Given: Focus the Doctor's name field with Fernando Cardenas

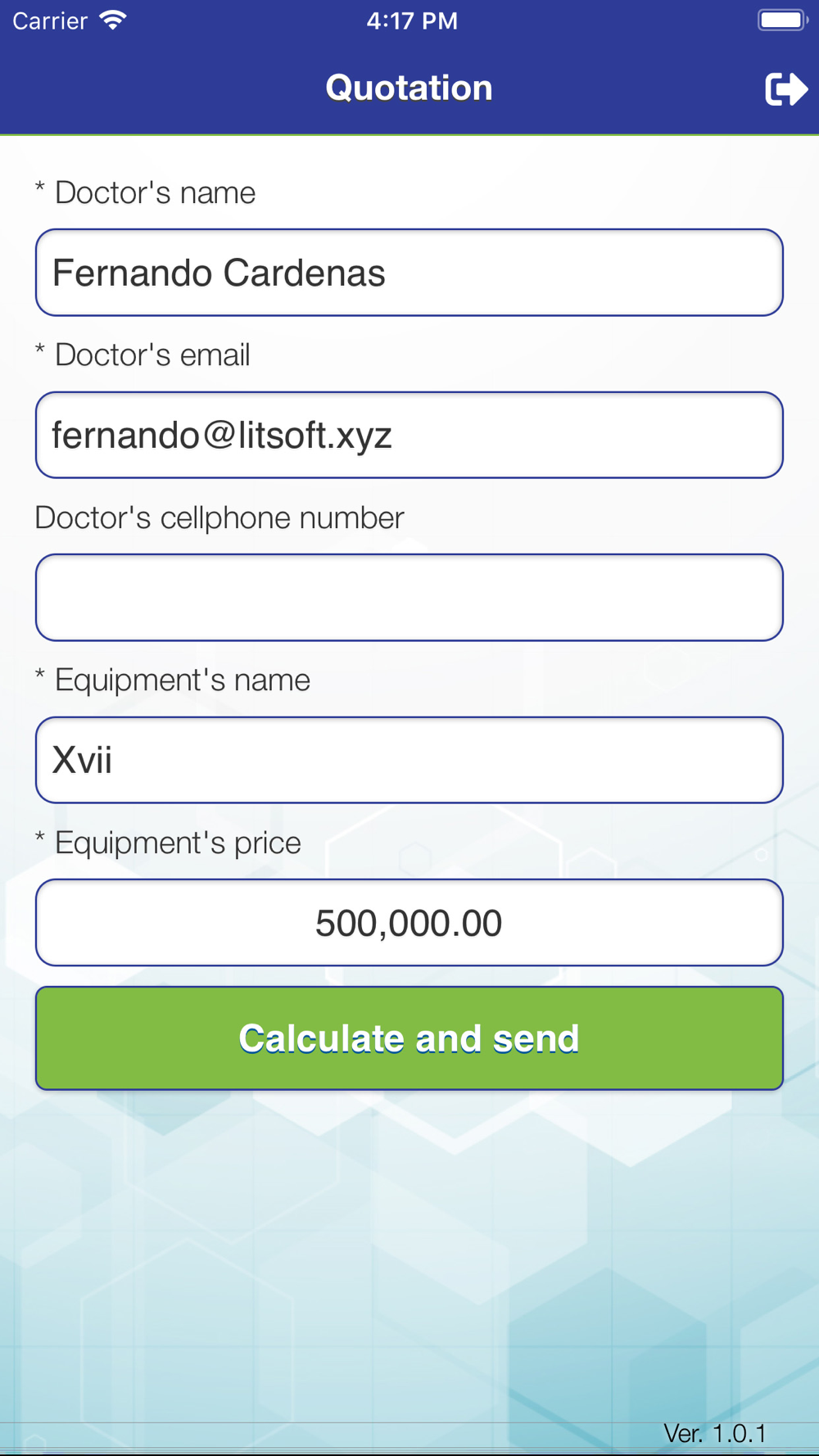Looking at the screenshot, I should (409, 273).
